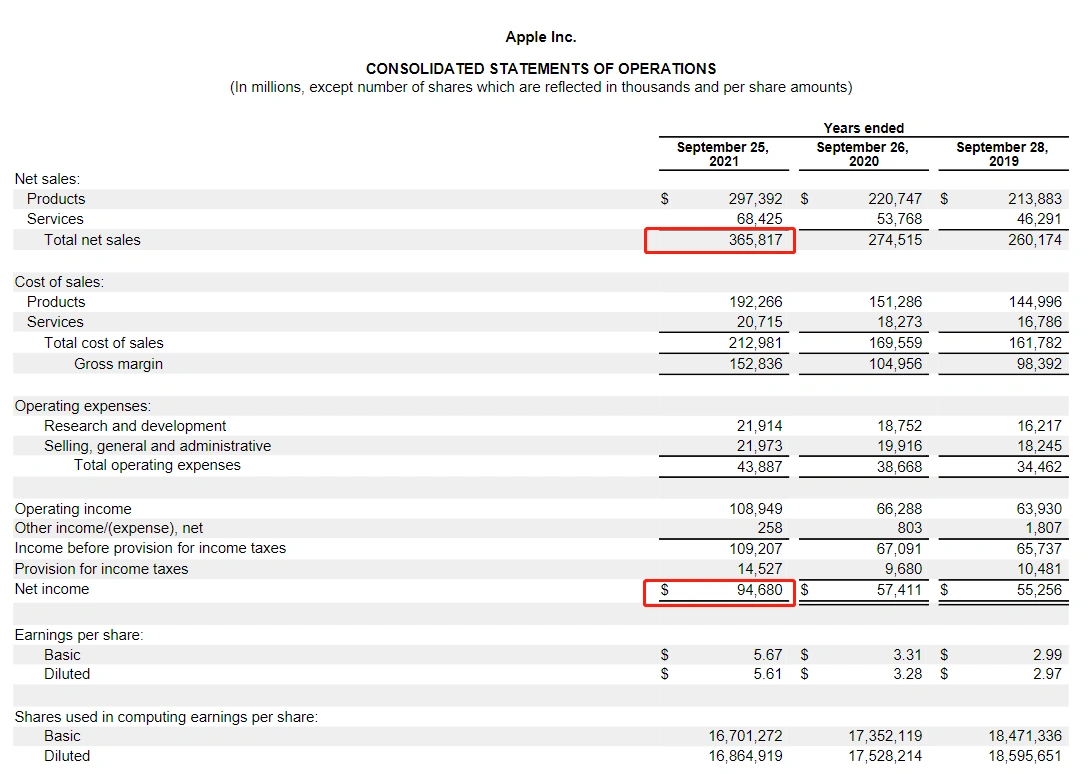Click the 2021 basic shares value 16,701,272
The width and height of the screenshot is (1089, 774).
(745, 736)
